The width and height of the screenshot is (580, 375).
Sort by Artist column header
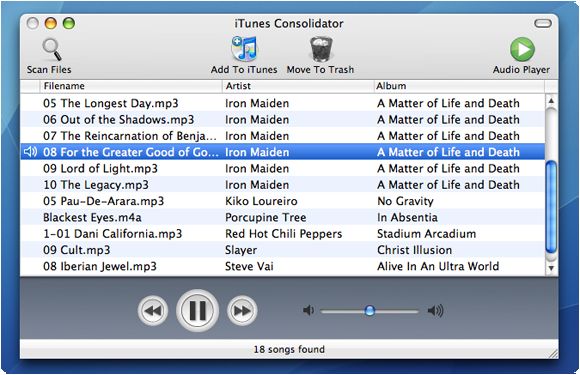298,86
